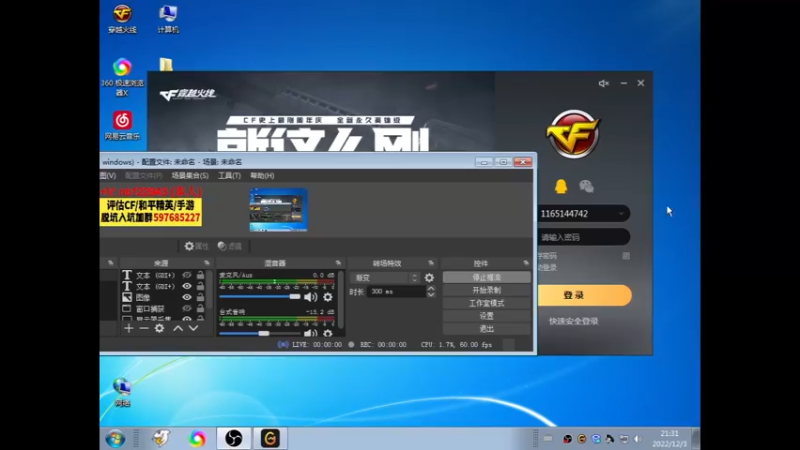
Task: Open 360 browser from the taskbar
Action: [197, 438]
